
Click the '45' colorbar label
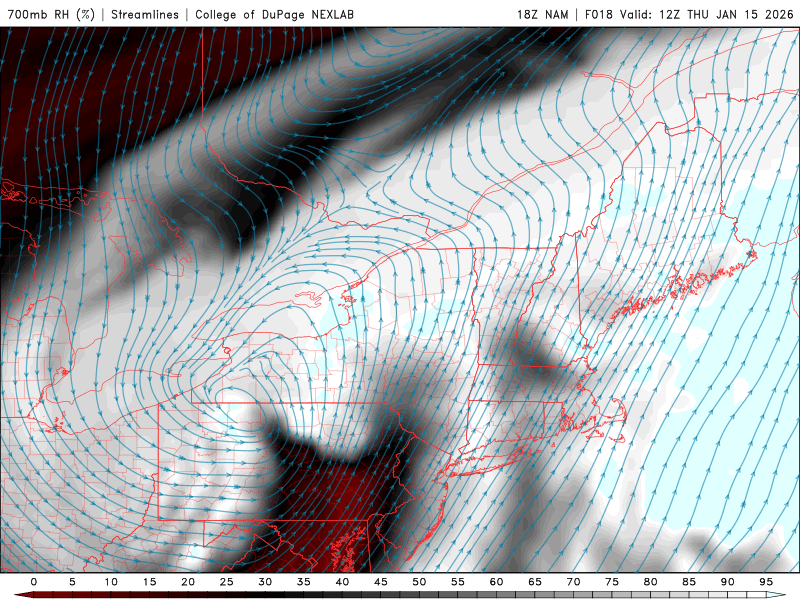(x=381, y=582)
